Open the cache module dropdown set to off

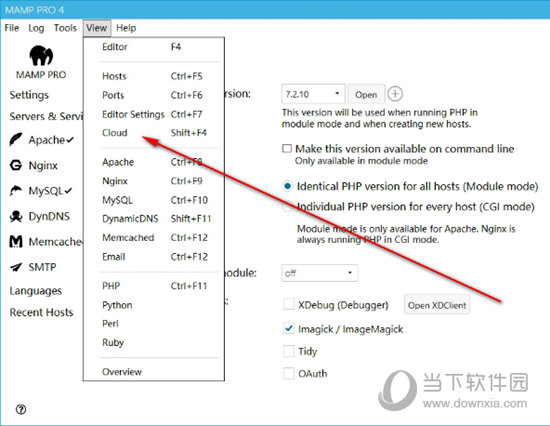[x=320, y=273]
